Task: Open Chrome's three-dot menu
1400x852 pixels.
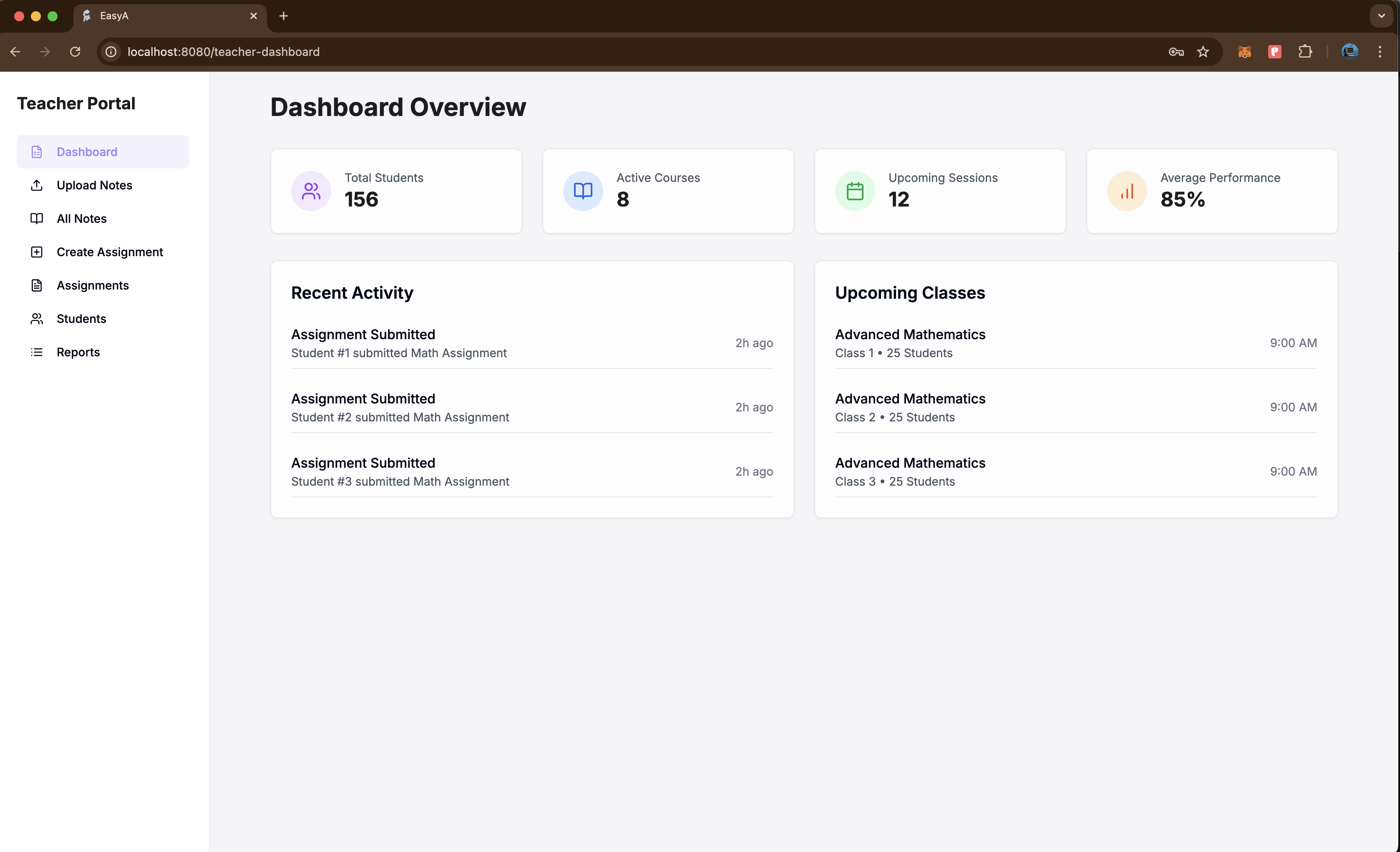Action: coord(1380,52)
